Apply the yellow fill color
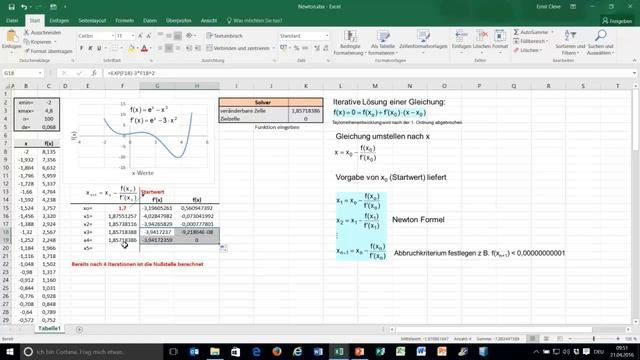Viewport: 640px width, 360px height. (131, 49)
